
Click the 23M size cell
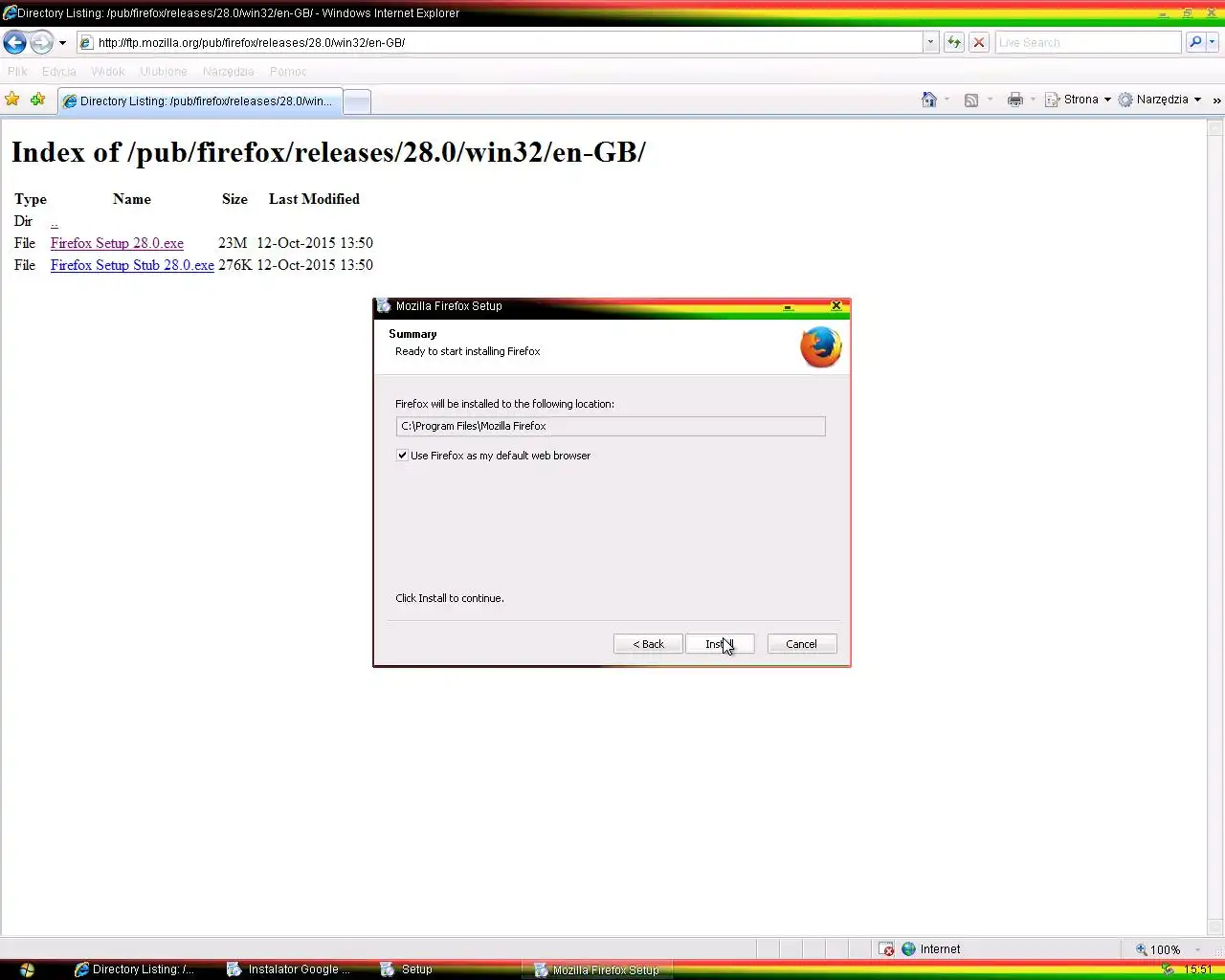click(233, 243)
